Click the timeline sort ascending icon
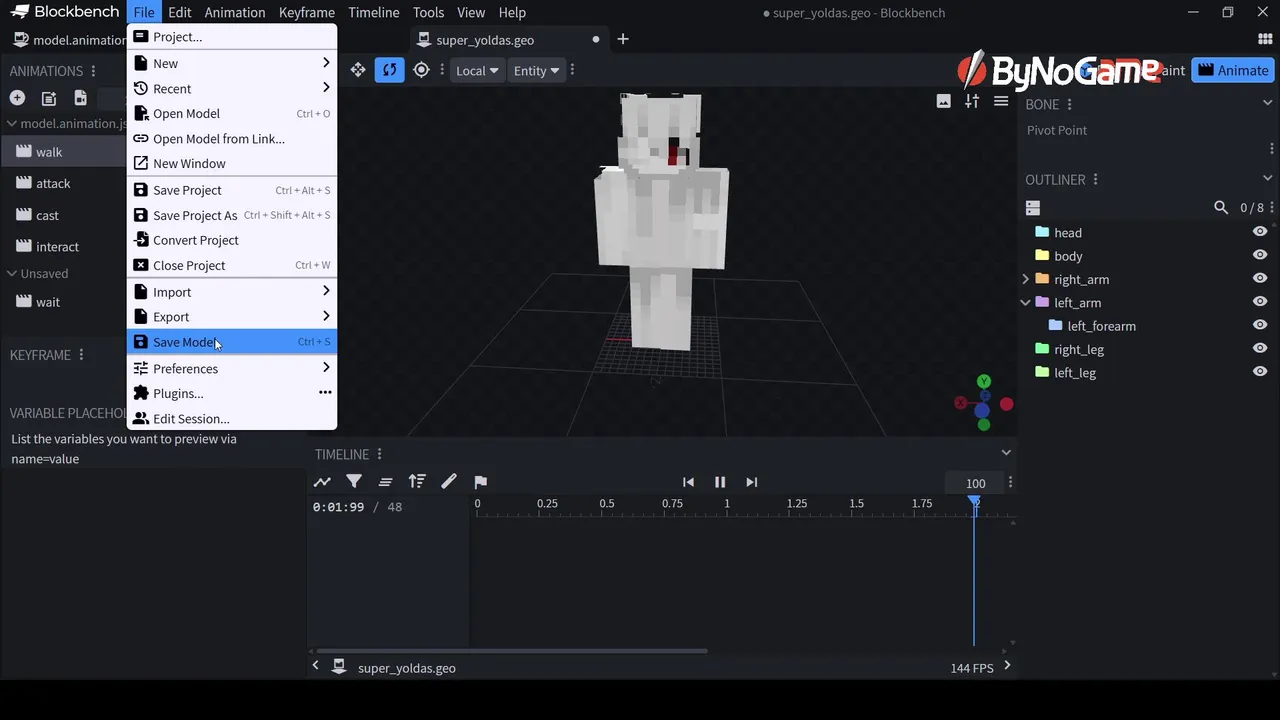This screenshot has width=1280, height=720. tap(417, 482)
